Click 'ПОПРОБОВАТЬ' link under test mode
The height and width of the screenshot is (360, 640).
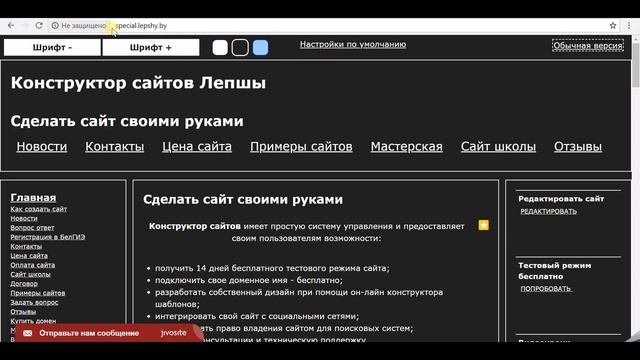click(546, 289)
